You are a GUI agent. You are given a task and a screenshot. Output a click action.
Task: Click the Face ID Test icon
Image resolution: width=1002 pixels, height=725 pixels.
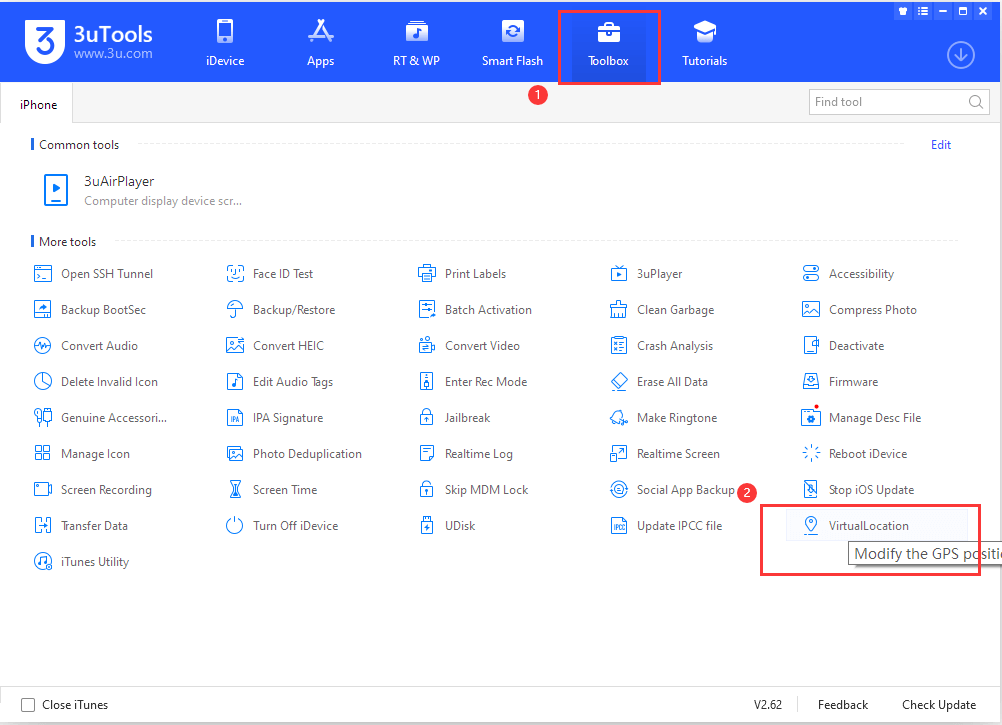click(235, 274)
